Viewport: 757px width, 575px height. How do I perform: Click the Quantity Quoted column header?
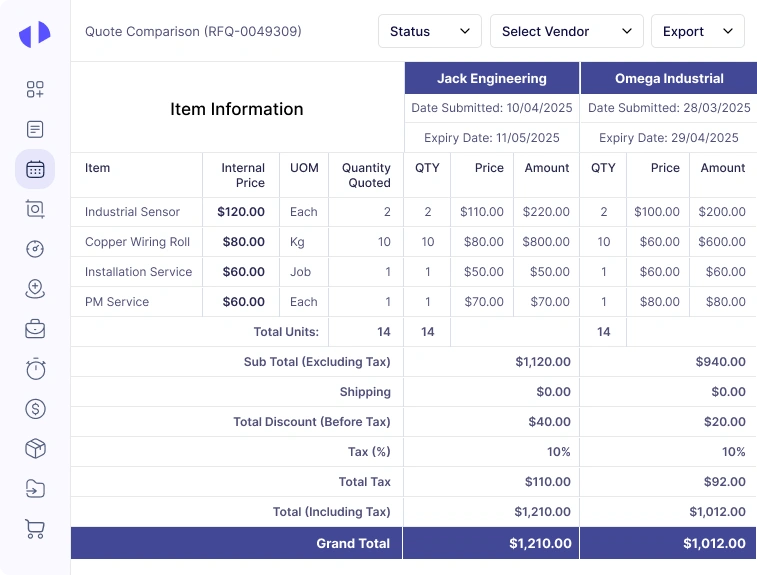pos(366,175)
